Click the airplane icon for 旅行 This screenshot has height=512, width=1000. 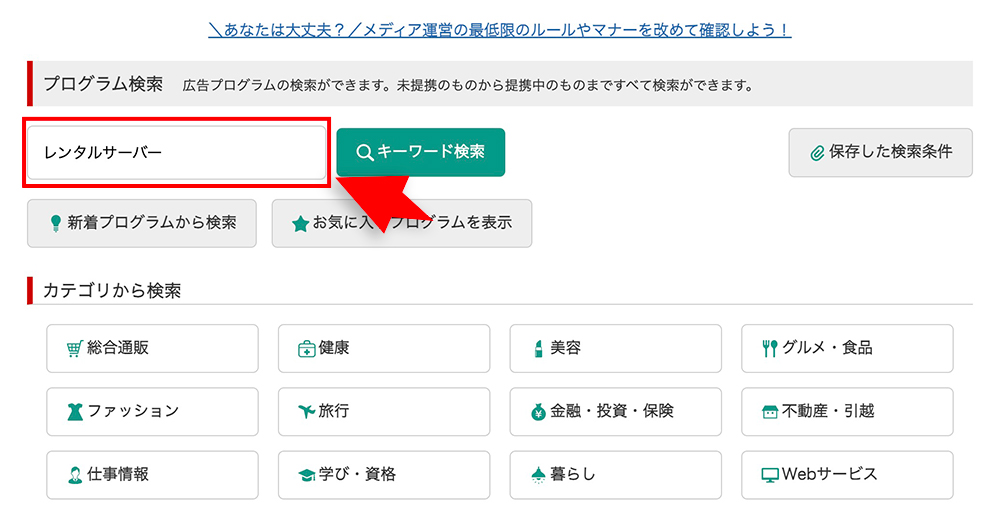[x=306, y=411]
